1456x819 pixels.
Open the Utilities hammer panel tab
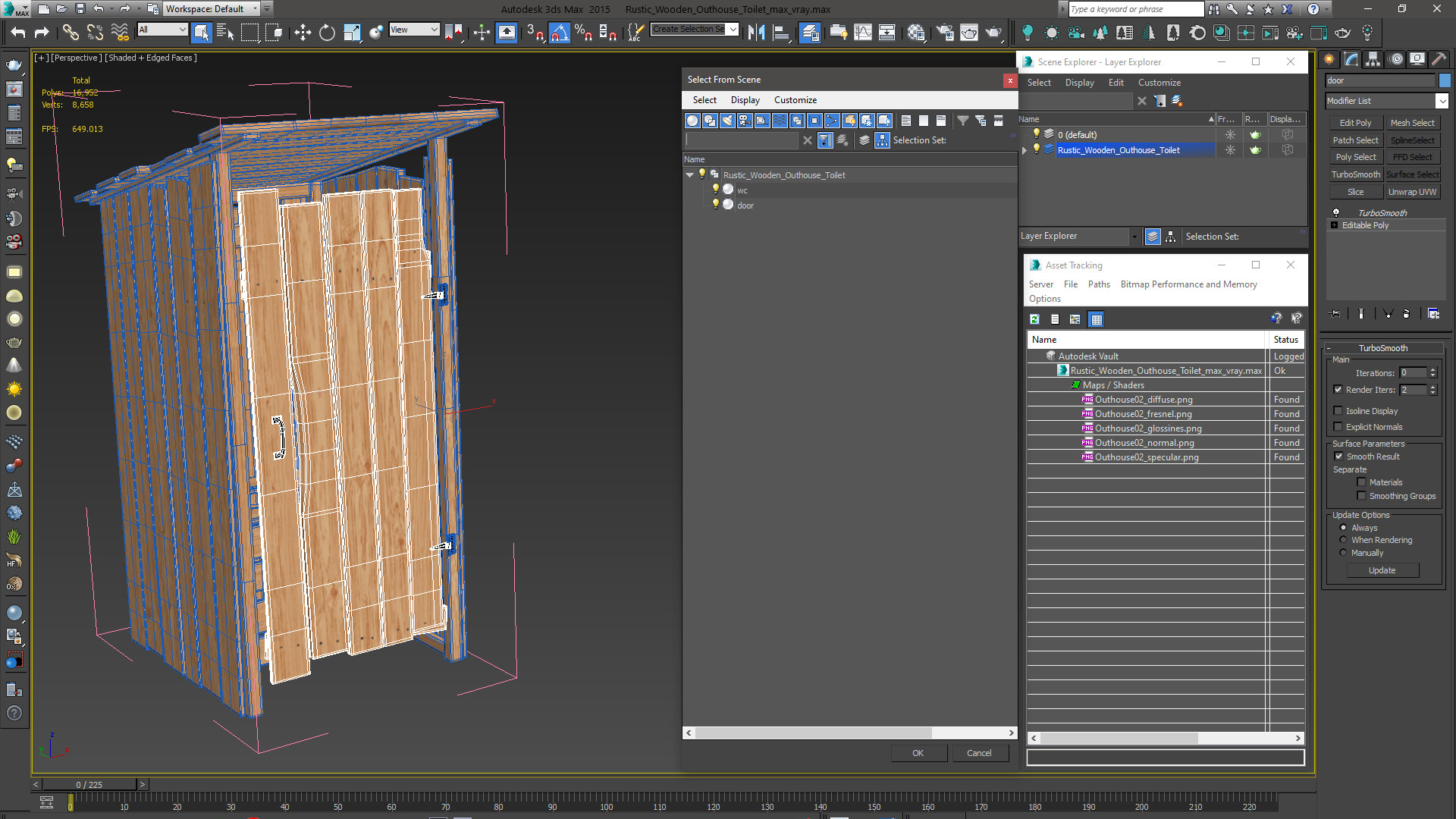[1439, 59]
